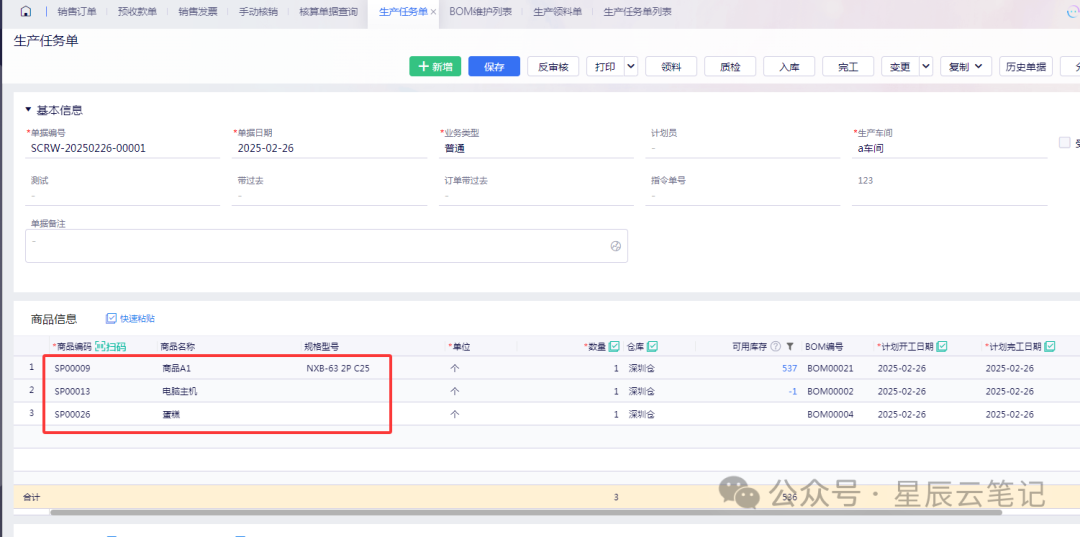Click the 电脑主机 name cell

179,391
